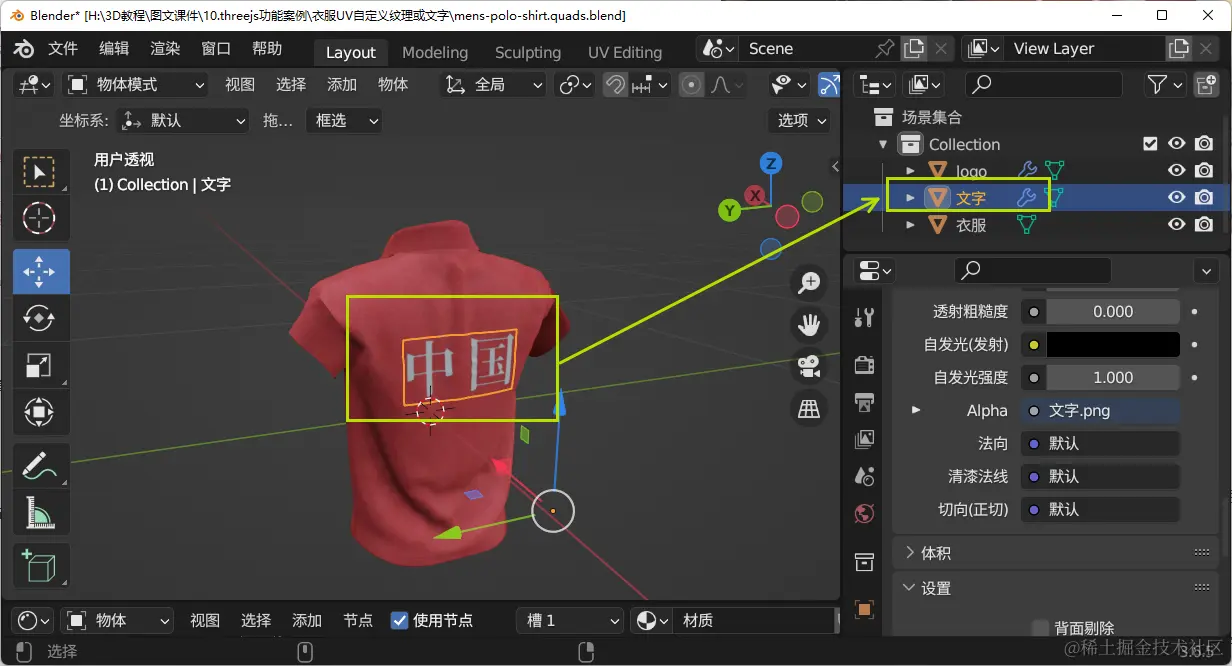The width and height of the screenshot is (1232, 666).
Task: Click the 自发光(发射) black color swatch
Action: click(1112, 345)
